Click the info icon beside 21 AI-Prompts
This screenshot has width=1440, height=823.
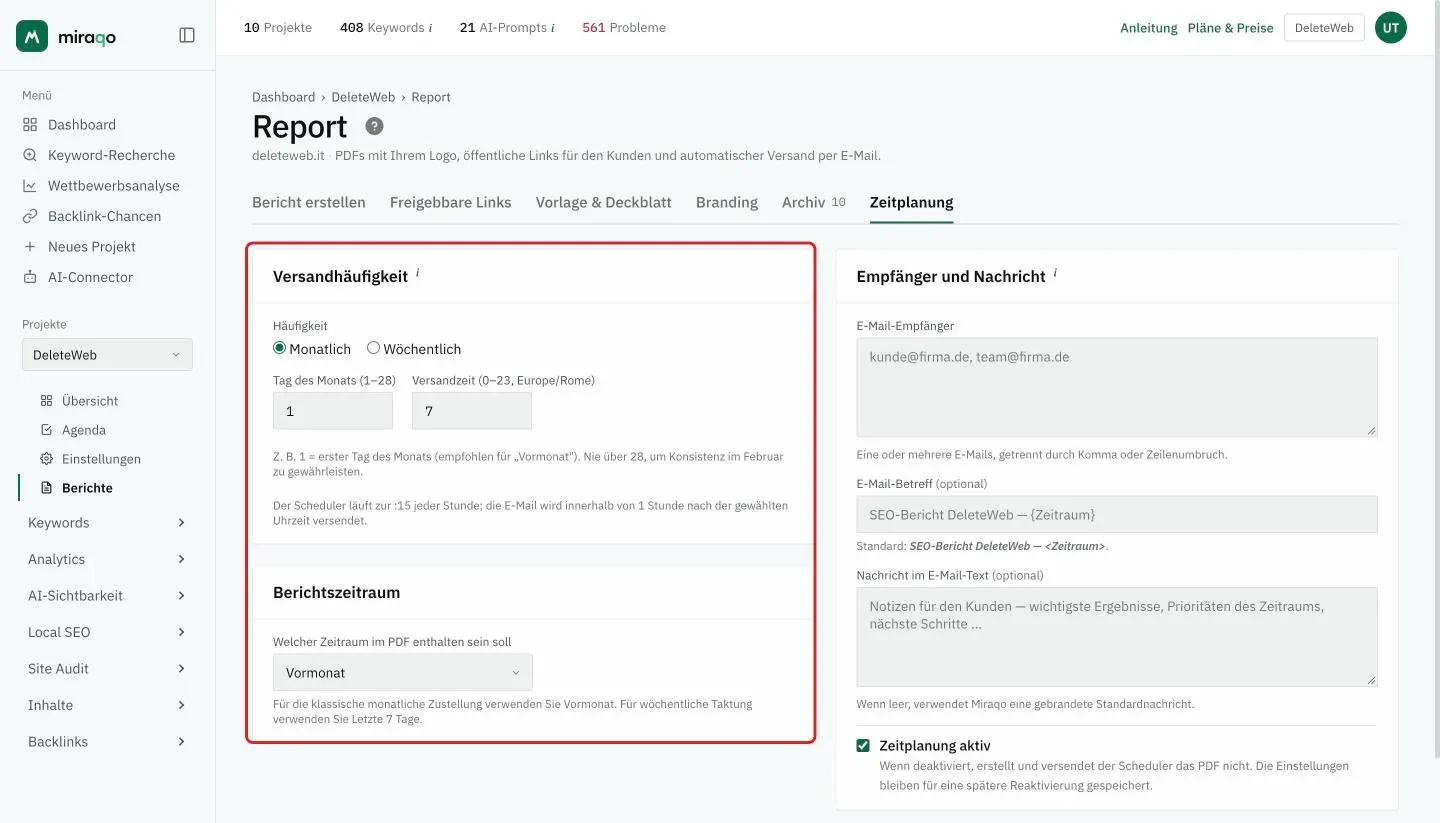pyautogui.click(x=553, y=28)
